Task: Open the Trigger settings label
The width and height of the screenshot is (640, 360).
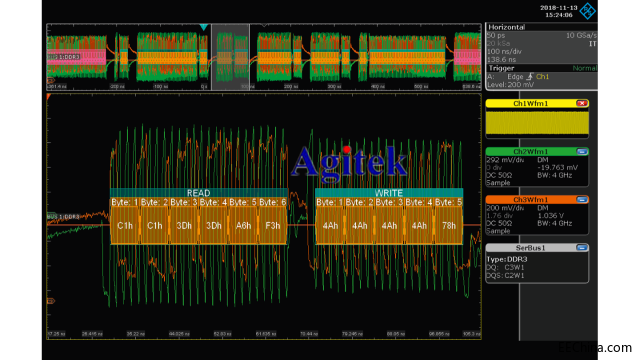Action: [501, 68]
